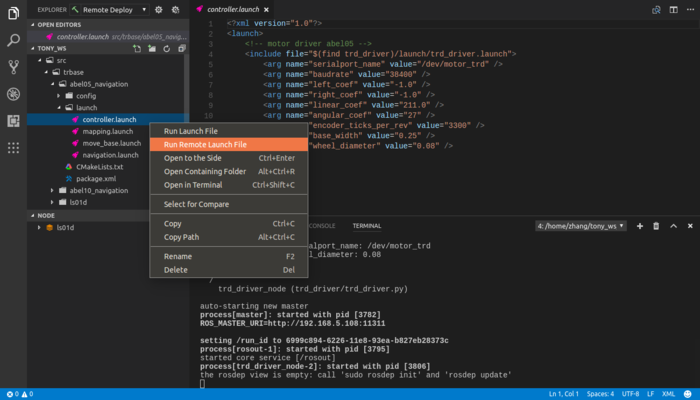Open the Explorer files icon in activity bar

13,13
